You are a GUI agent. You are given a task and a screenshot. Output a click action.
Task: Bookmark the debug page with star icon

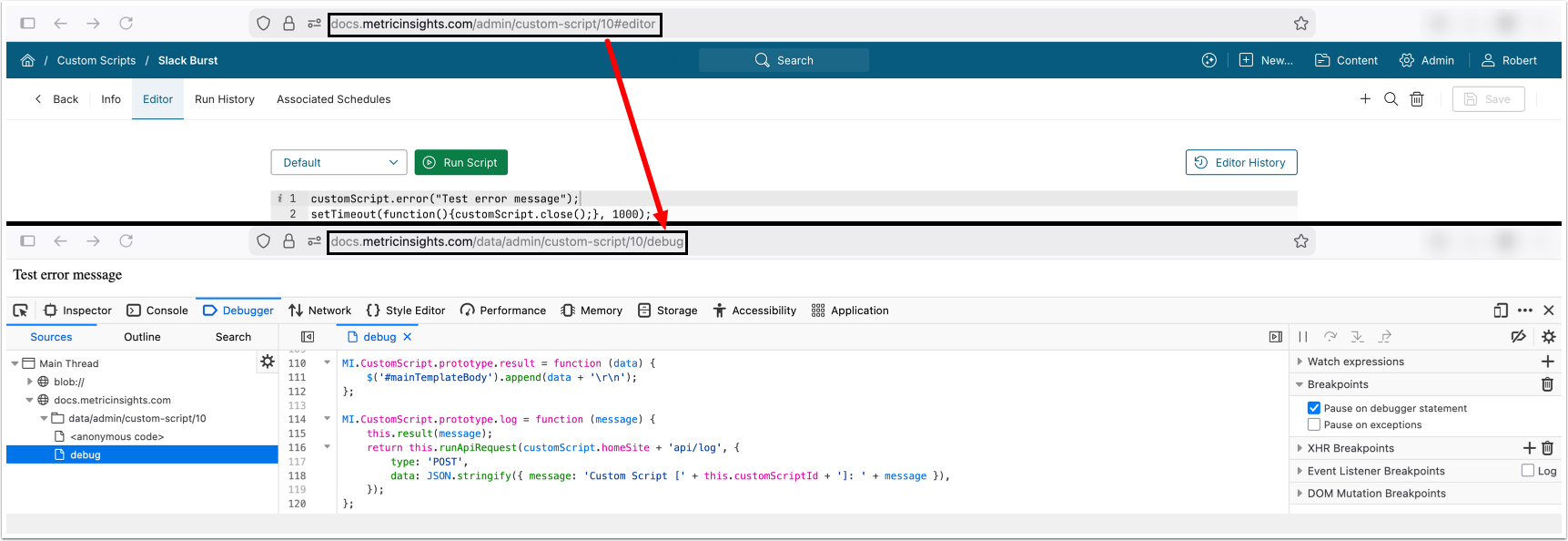coord(1301,241)
